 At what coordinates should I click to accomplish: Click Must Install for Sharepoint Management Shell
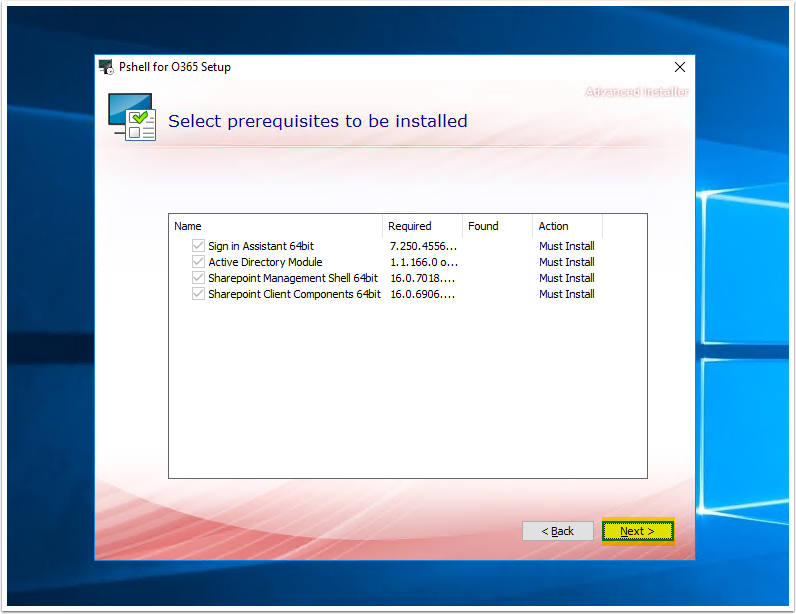tap(567, 278)
